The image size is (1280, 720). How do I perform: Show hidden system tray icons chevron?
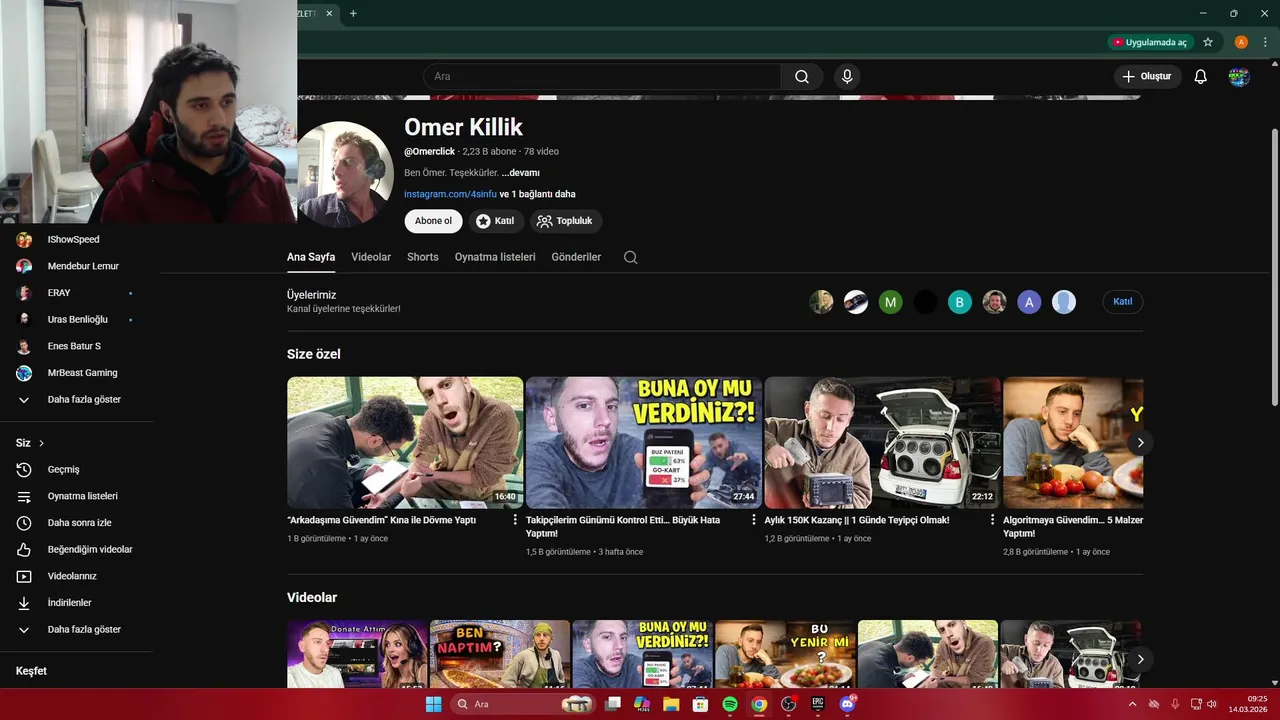coord(1134,704)
